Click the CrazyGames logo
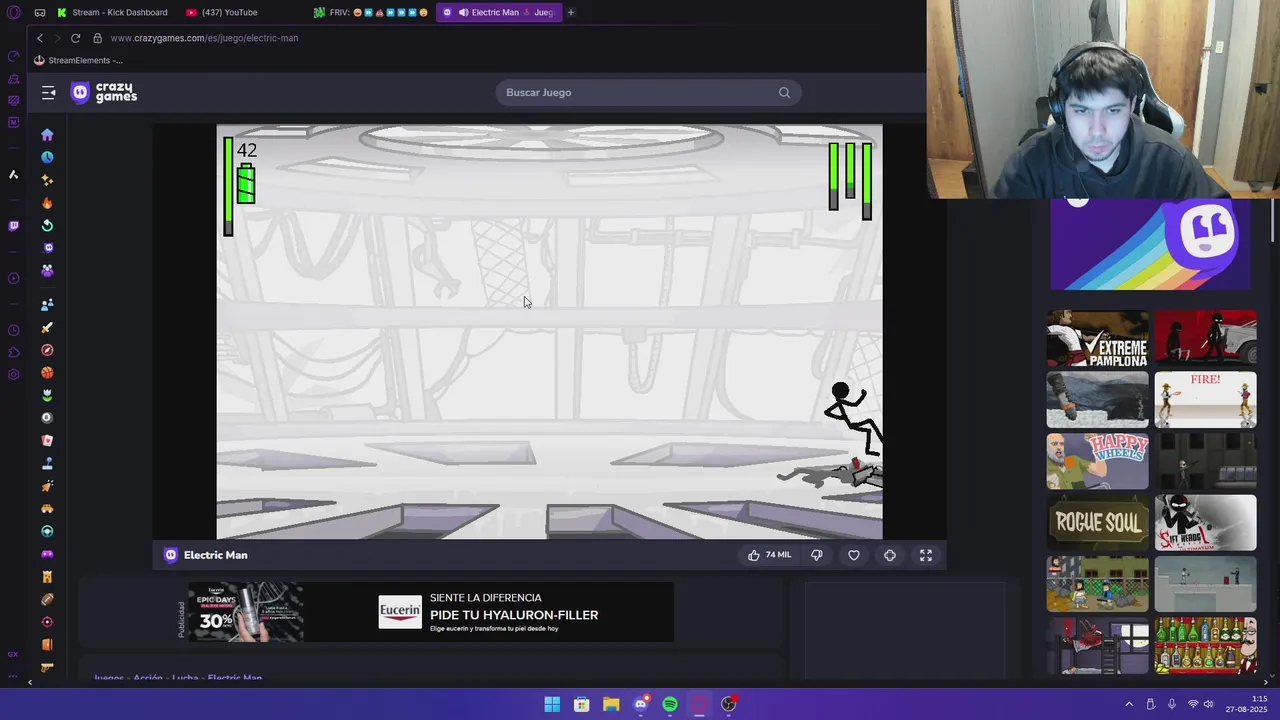 click(x=104, y=92)
